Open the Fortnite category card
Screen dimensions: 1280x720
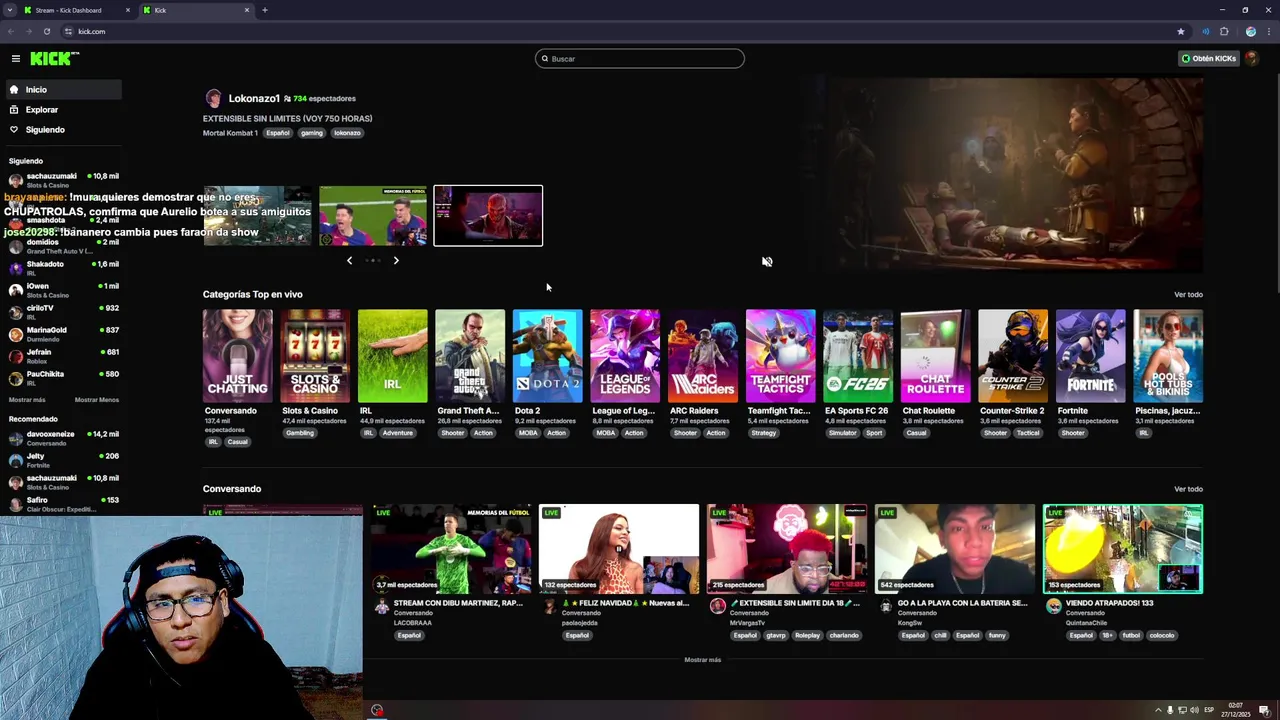click(x=1090, y=356)
